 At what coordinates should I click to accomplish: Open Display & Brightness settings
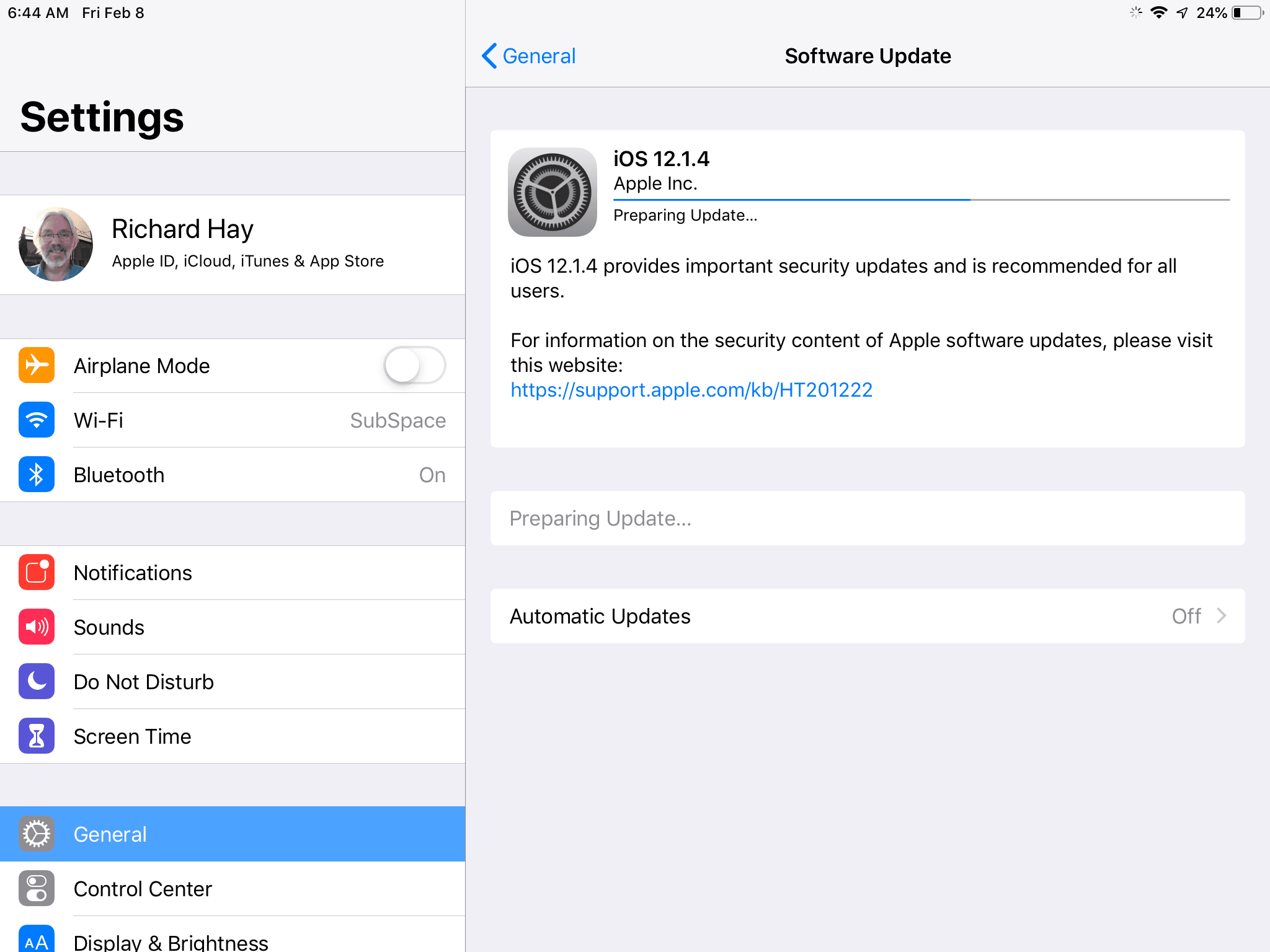(x=171, y=942)
